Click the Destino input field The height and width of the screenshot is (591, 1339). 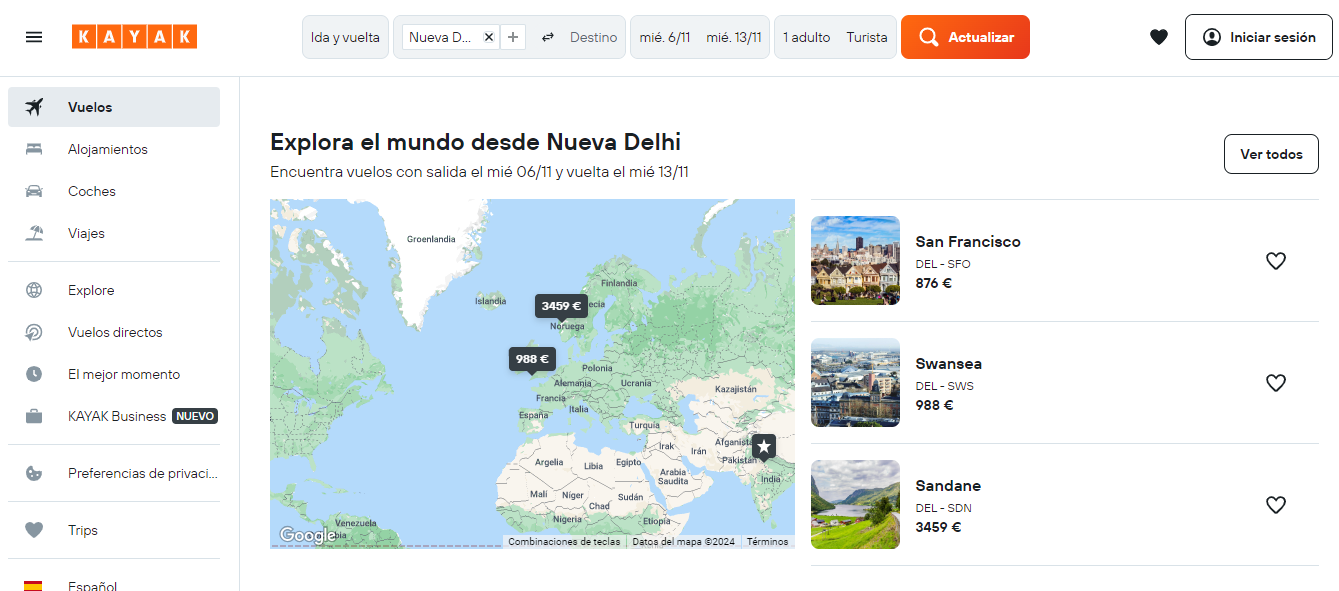click(594, 37)
